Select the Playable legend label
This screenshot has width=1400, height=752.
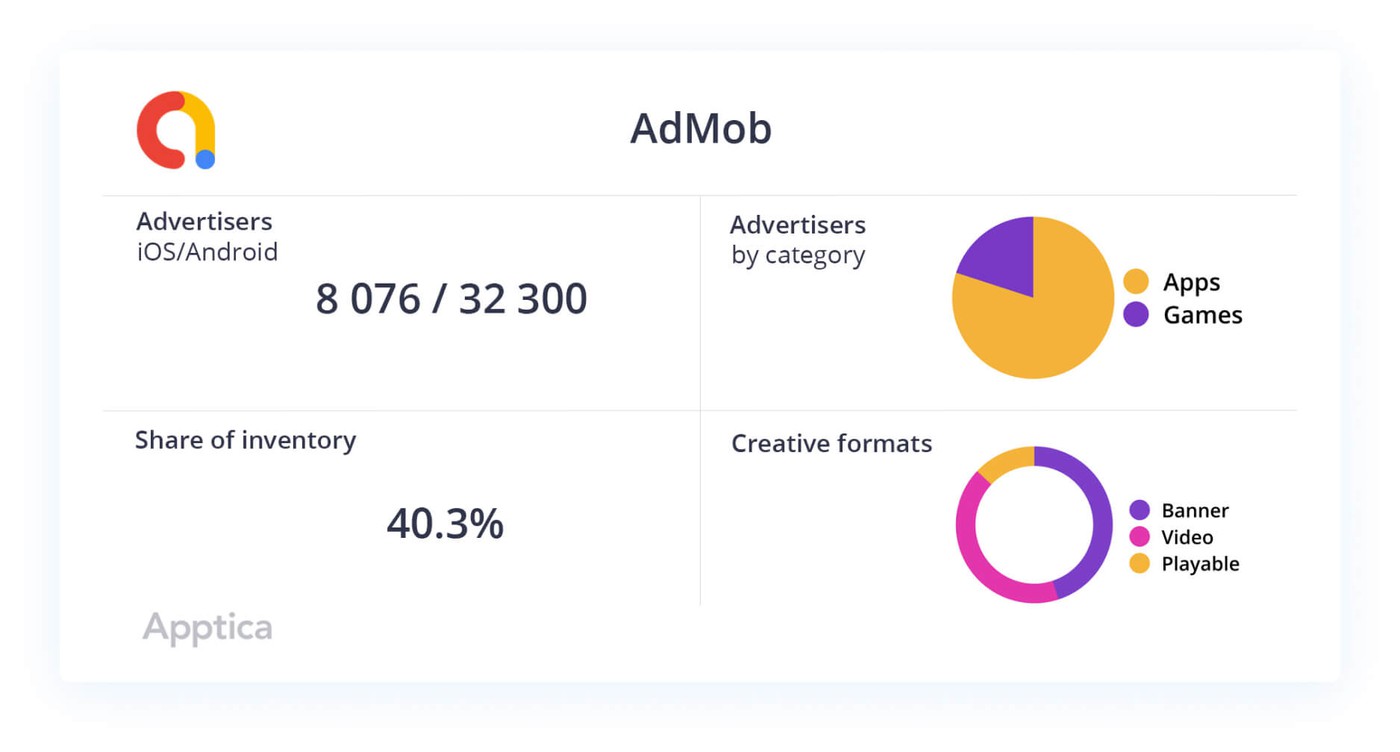pyautogui.click(x=1200, y=564)
